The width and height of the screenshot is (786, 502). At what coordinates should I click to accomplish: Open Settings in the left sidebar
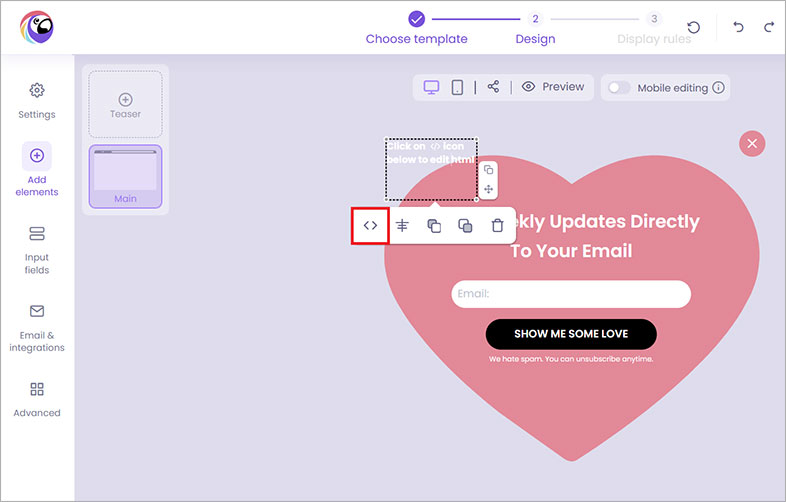point(37,100)
